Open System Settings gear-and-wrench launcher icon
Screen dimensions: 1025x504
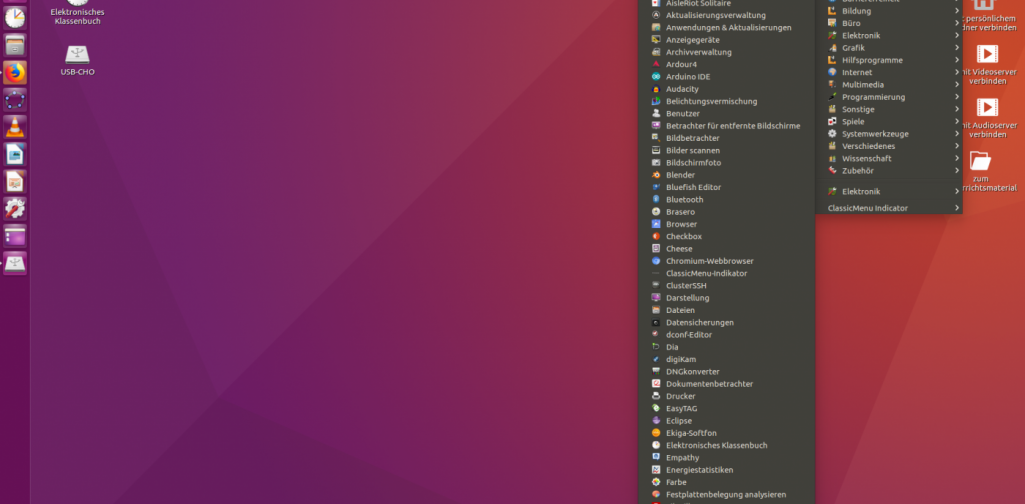coord(15,208)
